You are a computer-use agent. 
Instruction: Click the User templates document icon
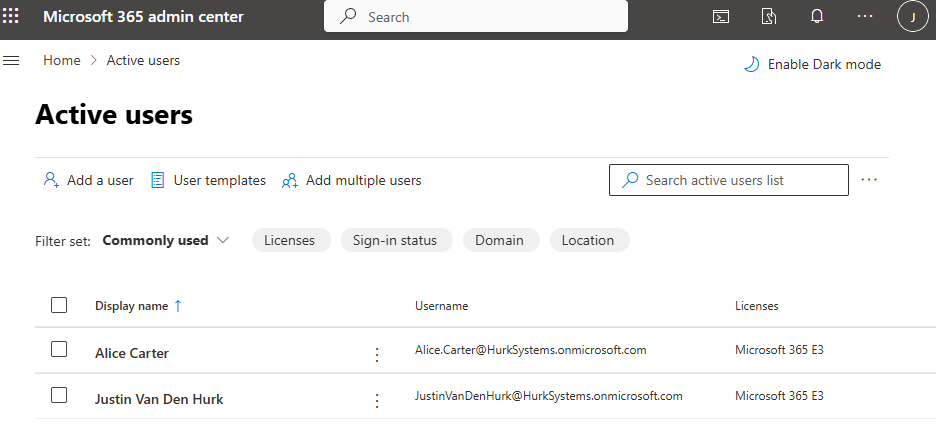point(158,180)
